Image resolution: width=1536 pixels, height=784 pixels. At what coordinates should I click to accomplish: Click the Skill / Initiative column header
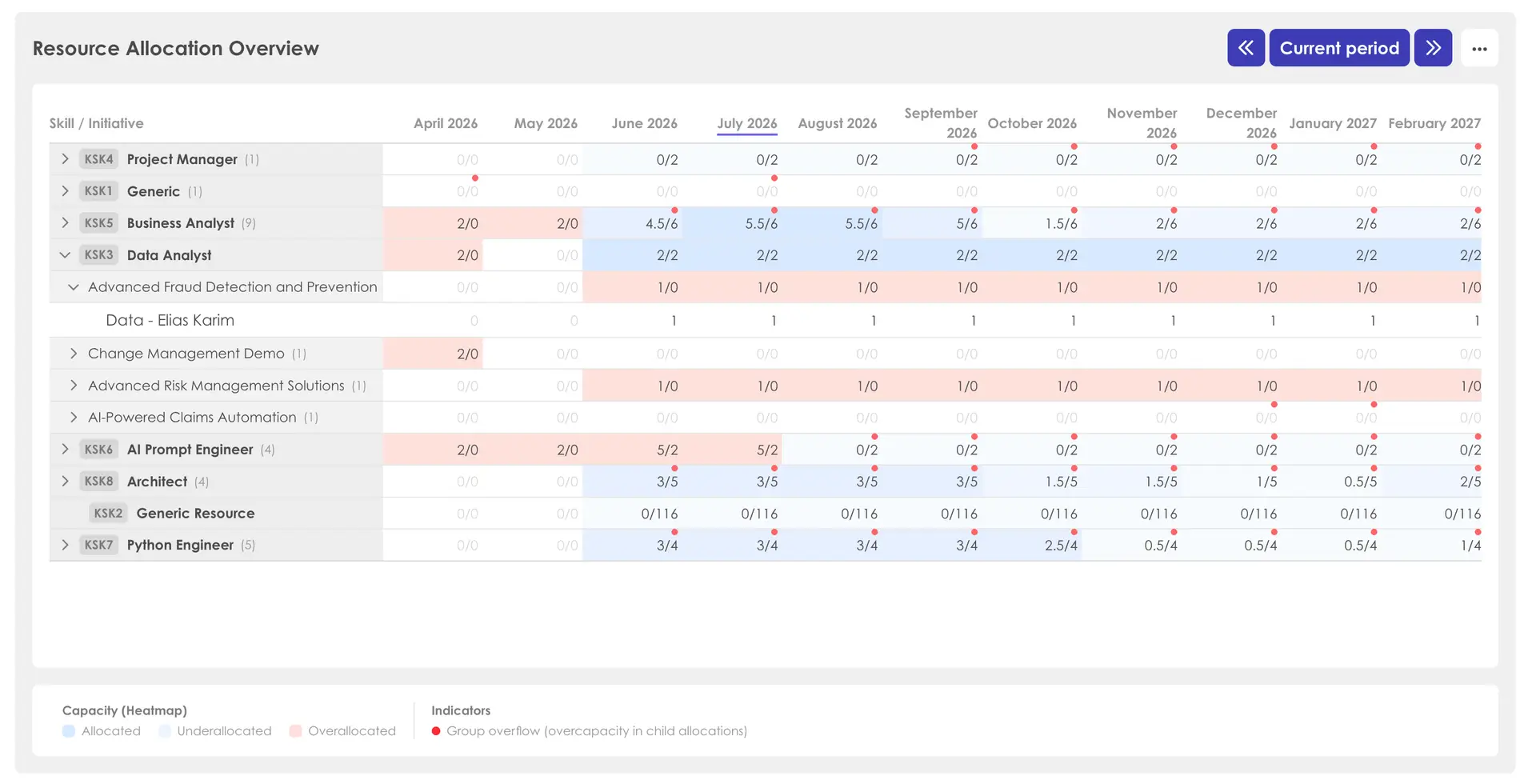click(96, 123)
